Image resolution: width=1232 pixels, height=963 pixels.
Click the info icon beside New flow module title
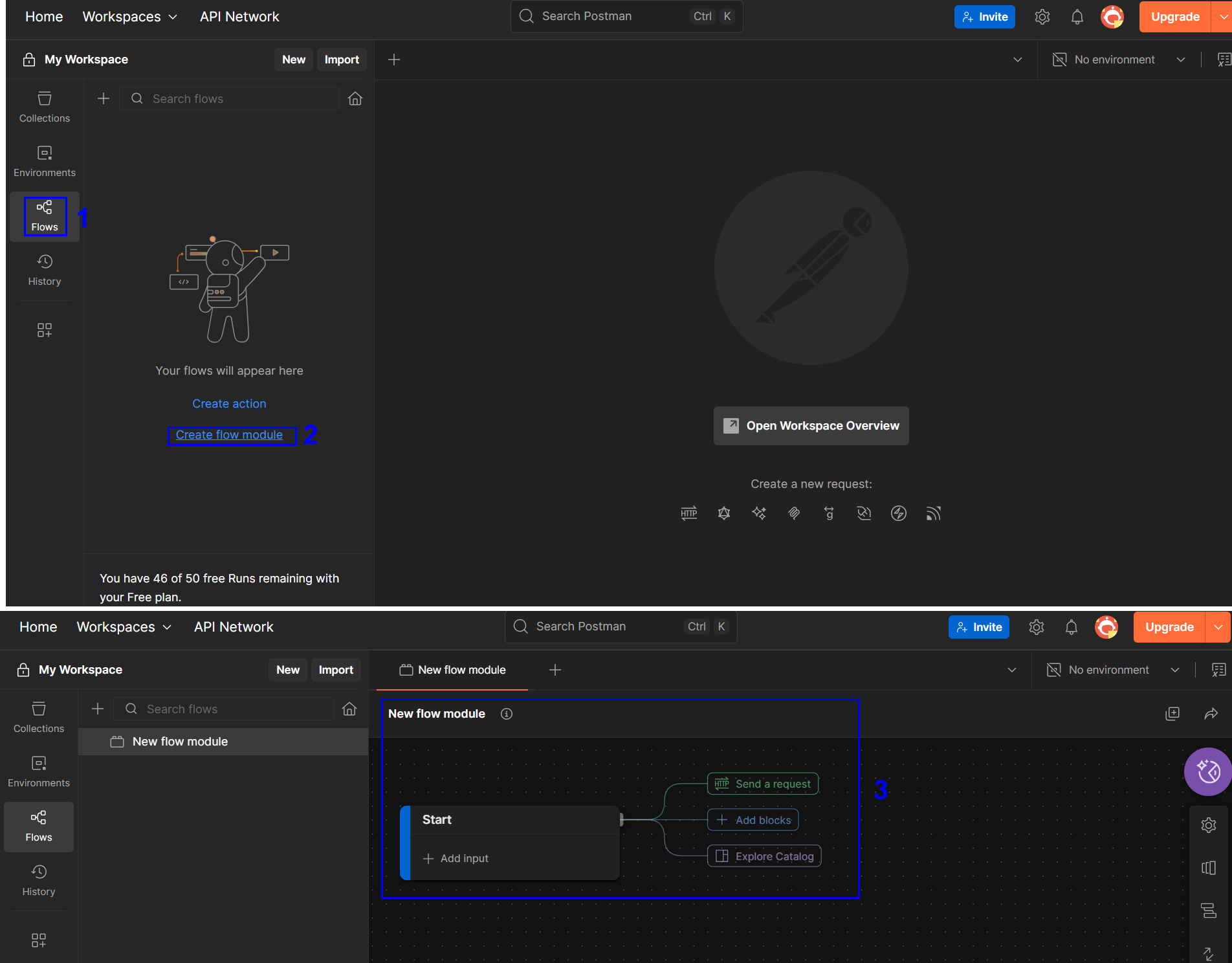(x=507, y=714)
